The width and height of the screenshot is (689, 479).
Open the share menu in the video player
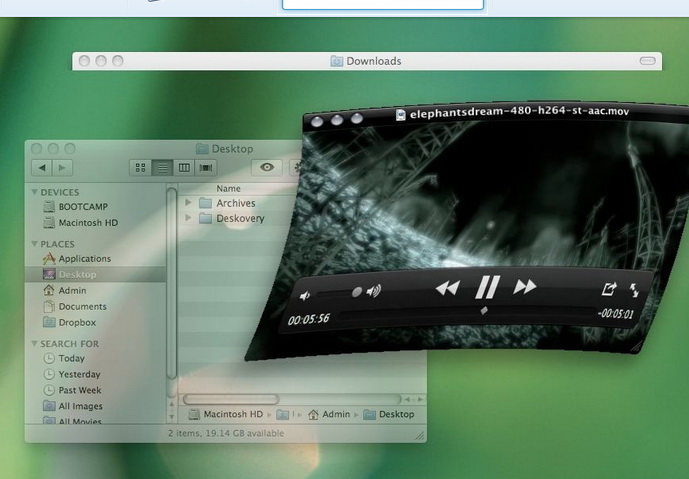[608, 290]
